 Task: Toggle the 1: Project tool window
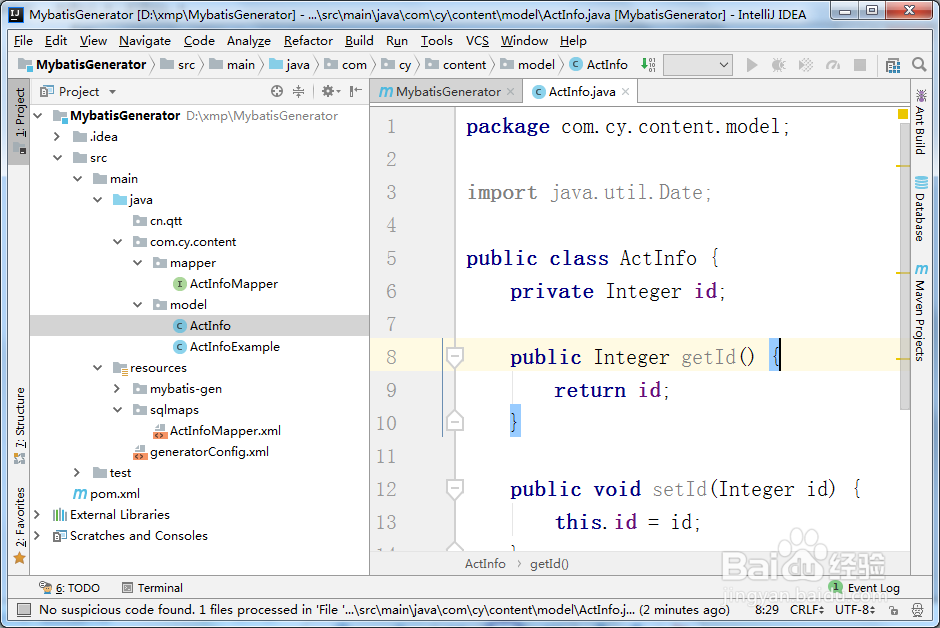20,121
